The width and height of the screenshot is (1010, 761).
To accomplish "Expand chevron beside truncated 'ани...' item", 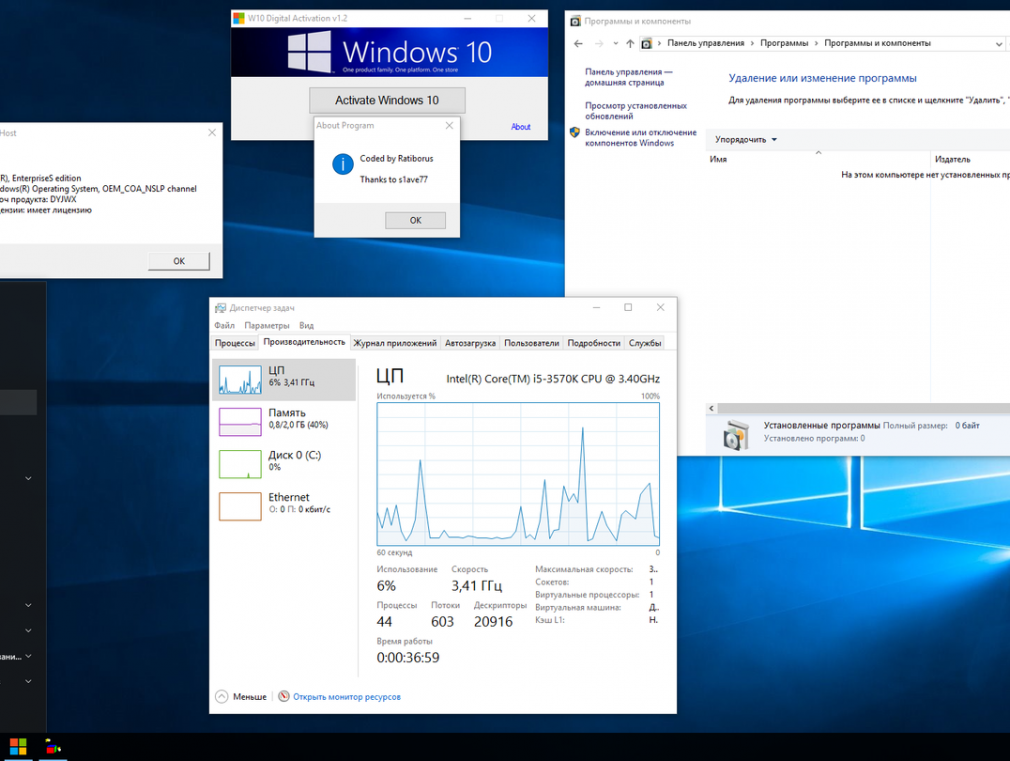I will point(28,656).
